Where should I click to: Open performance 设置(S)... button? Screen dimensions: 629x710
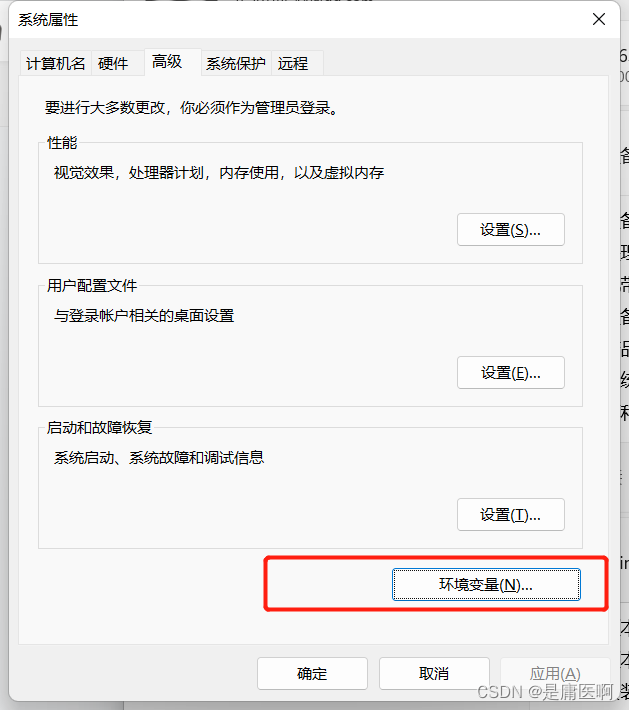point(510,230)
